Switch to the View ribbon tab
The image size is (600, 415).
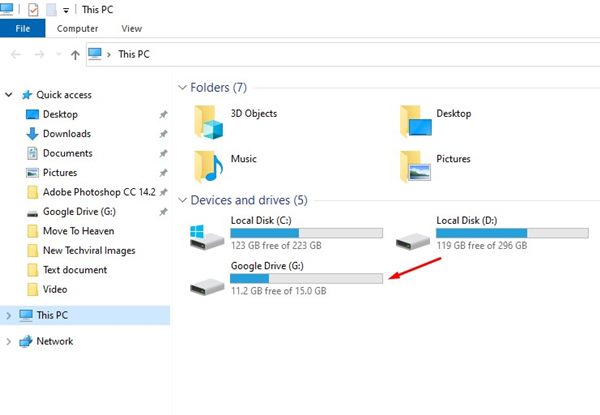[132, 29]
